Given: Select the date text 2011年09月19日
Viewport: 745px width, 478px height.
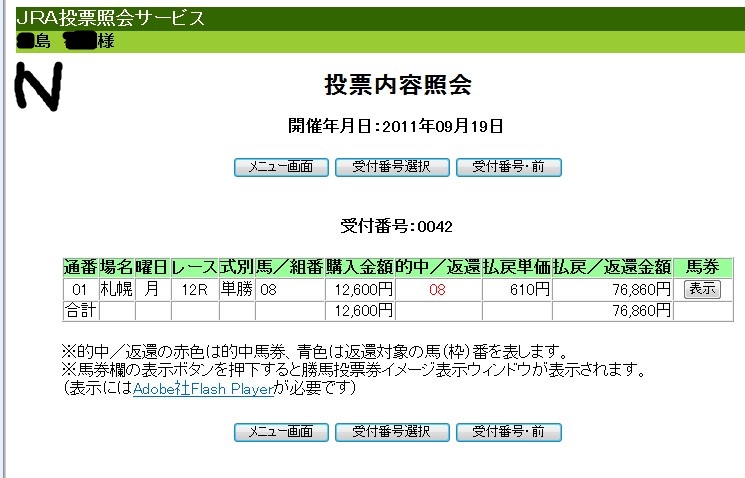Looking at the screenshot, I should (442, 126).
